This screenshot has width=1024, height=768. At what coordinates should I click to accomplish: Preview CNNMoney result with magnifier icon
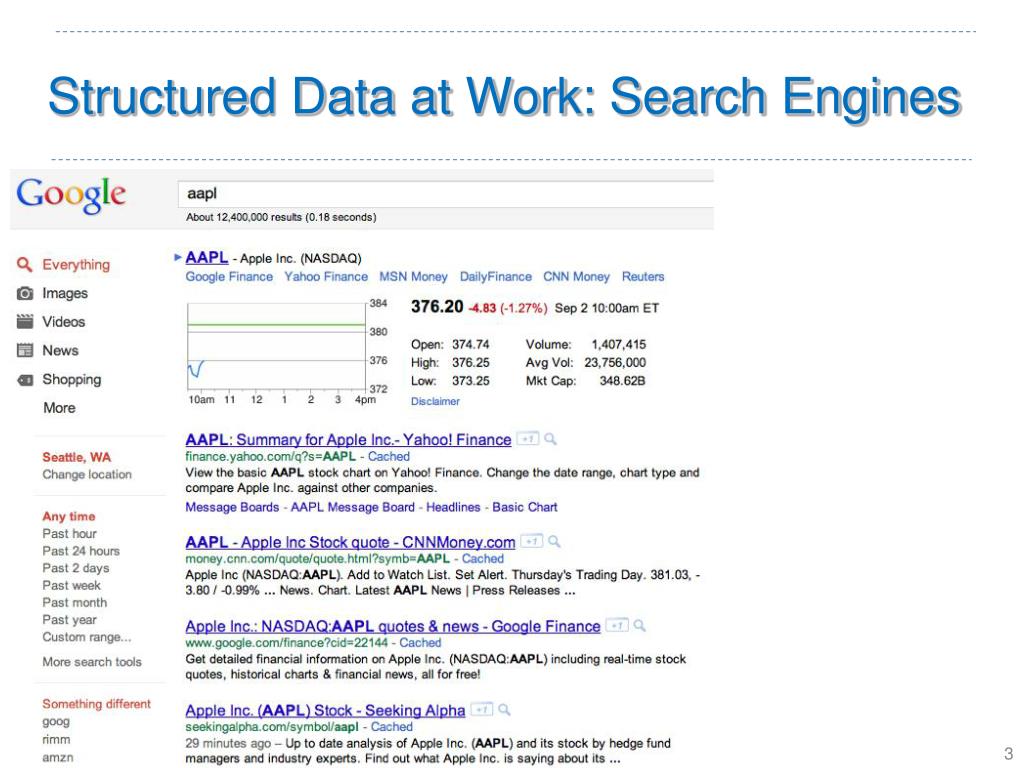(x=554, y=541)
